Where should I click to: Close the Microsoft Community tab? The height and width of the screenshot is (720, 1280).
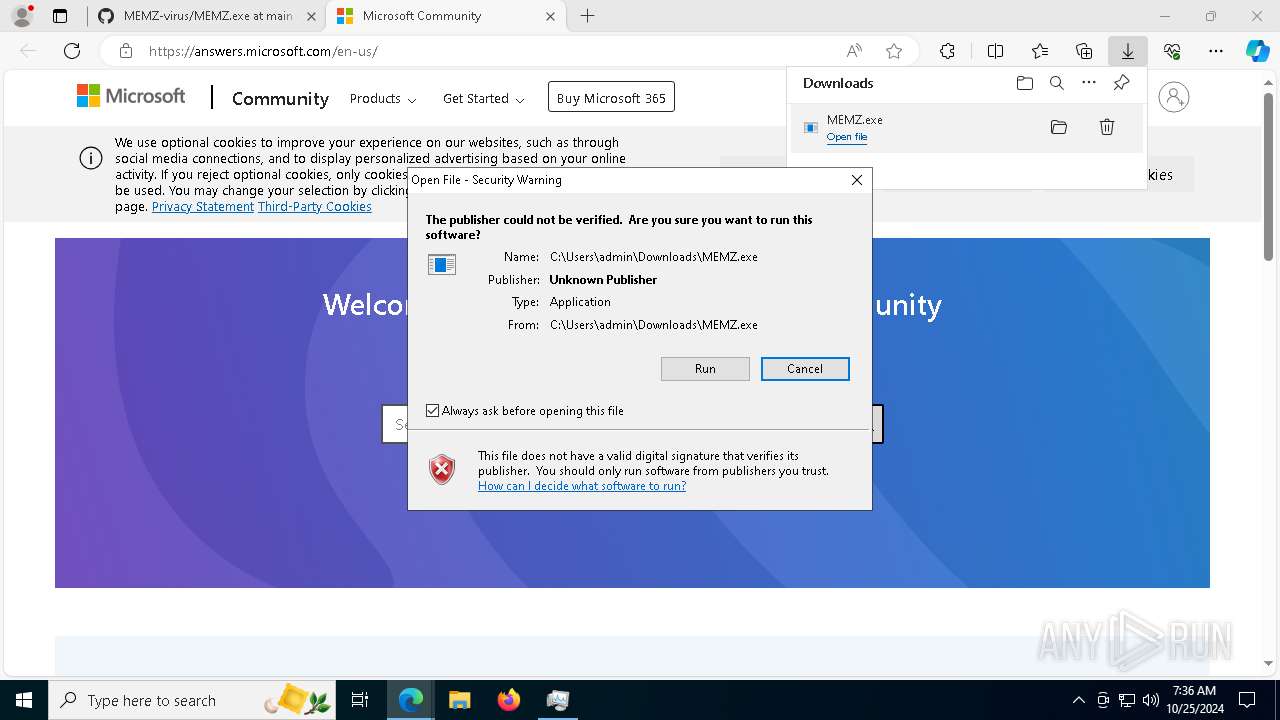tap(551, 16)
